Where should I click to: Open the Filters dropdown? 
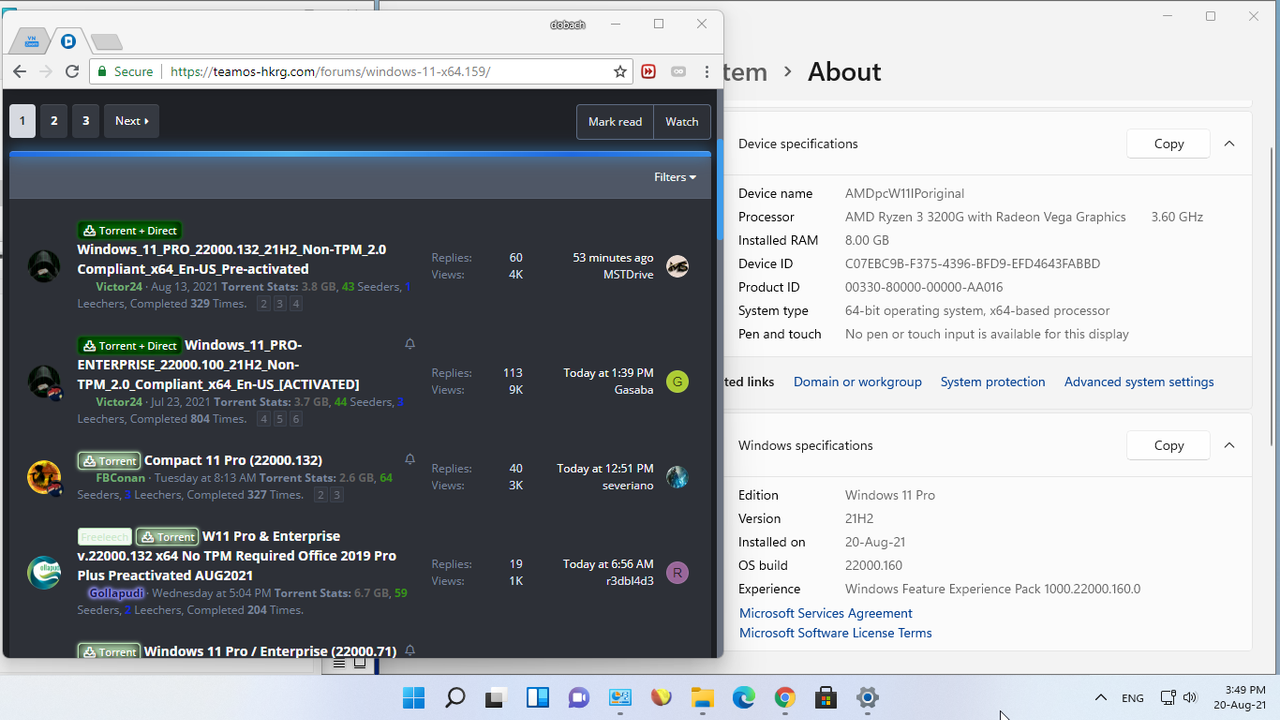click(x=675, y=177)
